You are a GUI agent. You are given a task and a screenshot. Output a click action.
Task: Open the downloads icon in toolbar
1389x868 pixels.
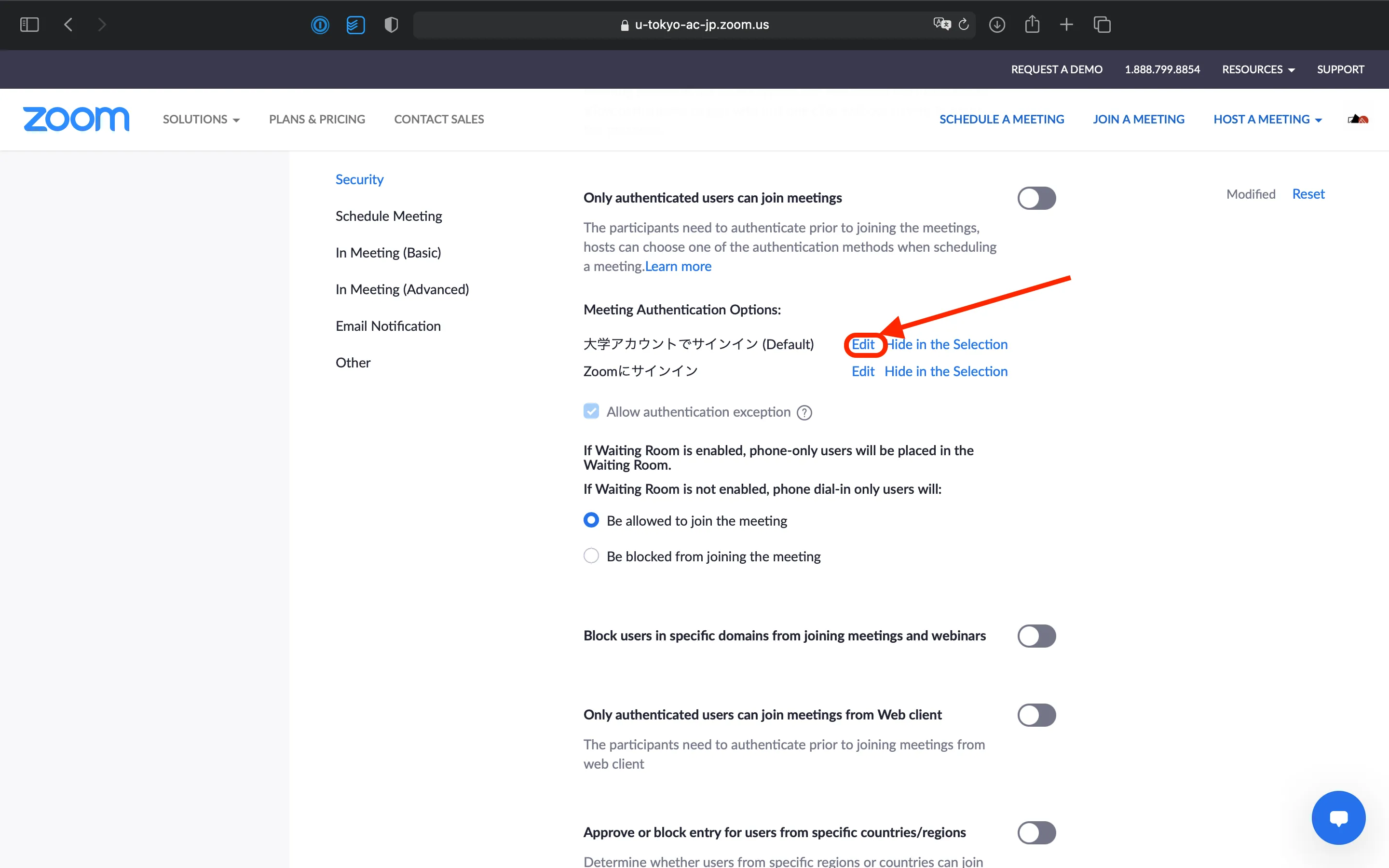997,25
